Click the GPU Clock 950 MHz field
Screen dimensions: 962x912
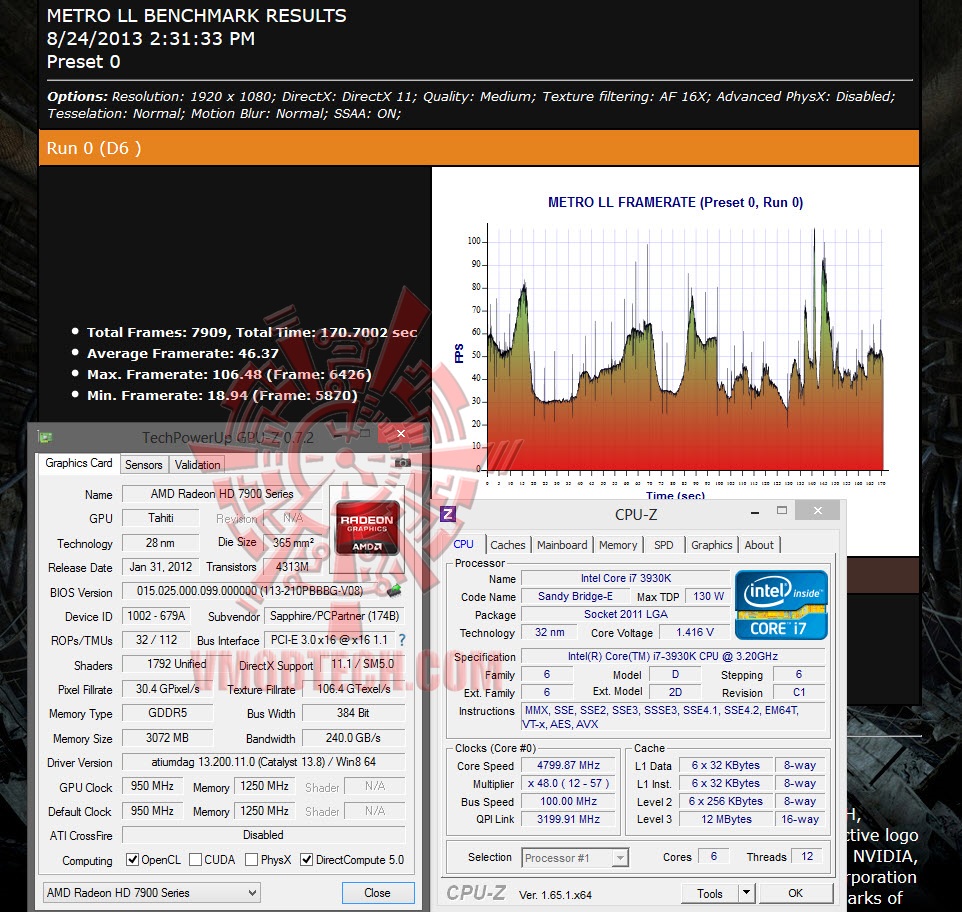(x=152, y=786)
